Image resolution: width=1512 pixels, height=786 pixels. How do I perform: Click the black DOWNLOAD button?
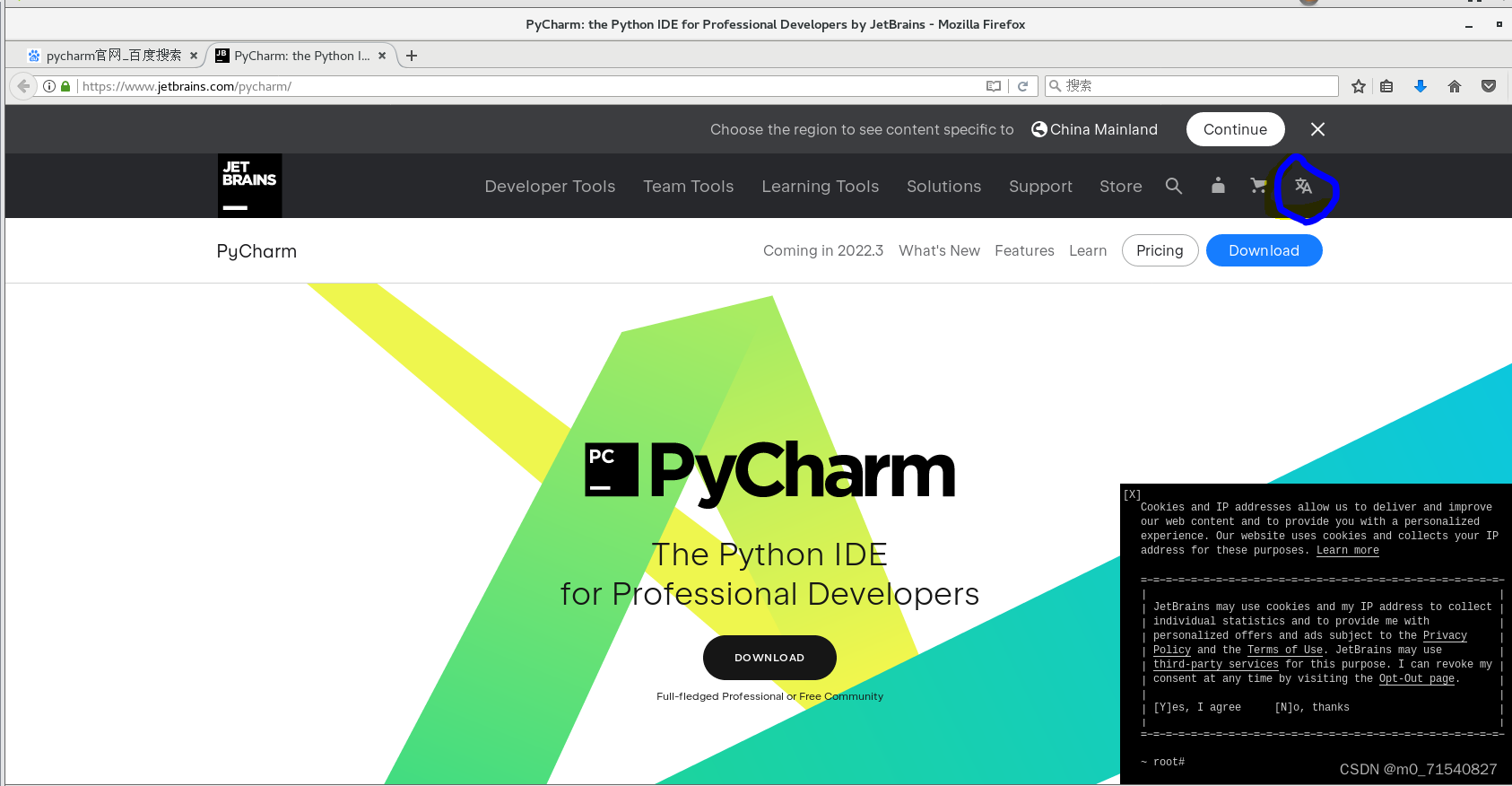click(769, 658)
